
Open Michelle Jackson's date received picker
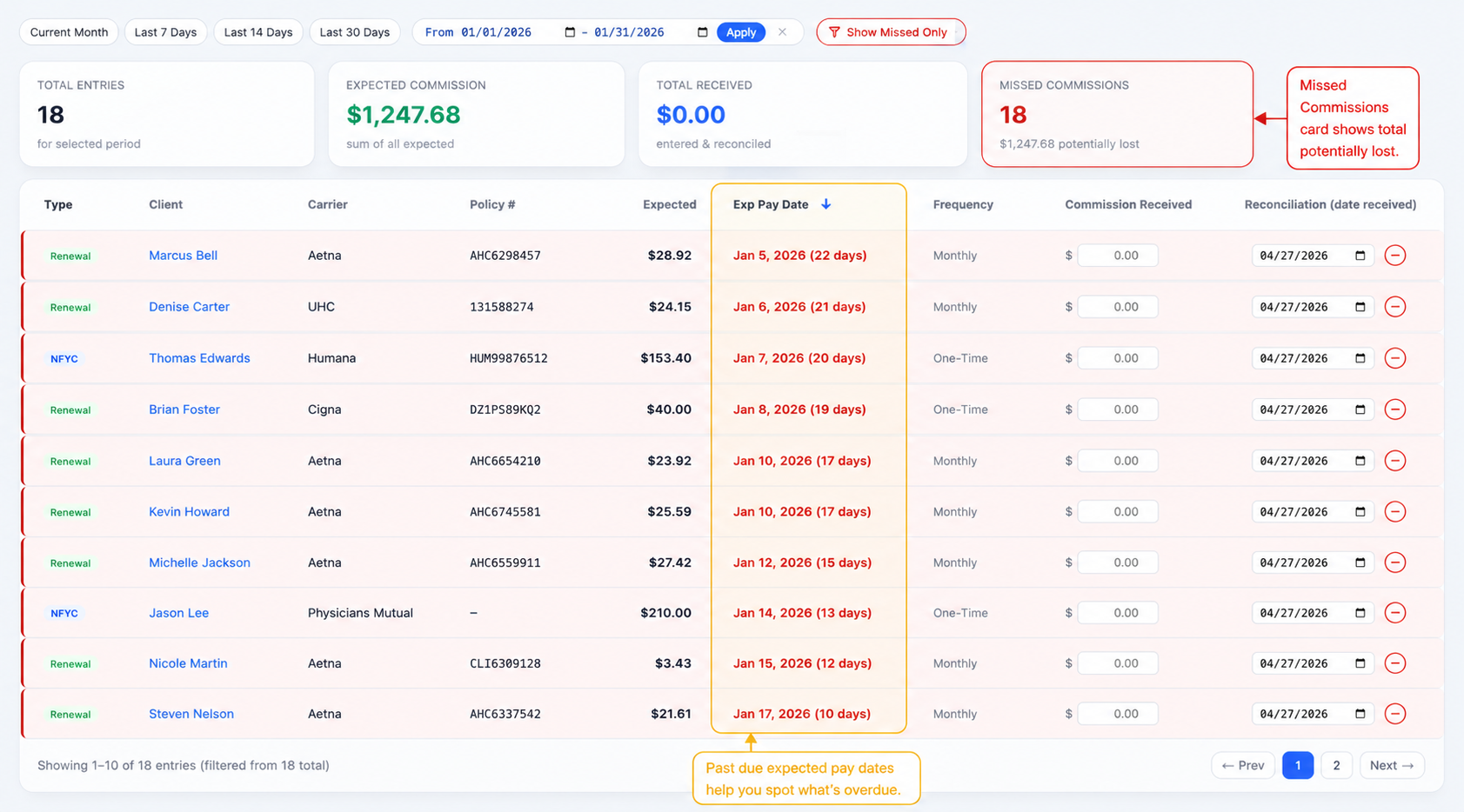(1360, 562)
